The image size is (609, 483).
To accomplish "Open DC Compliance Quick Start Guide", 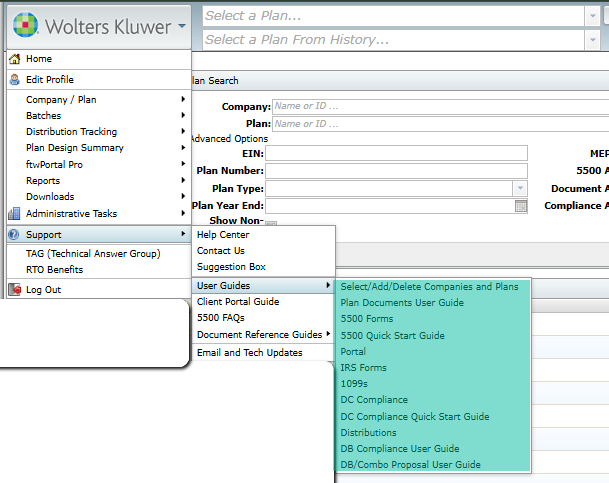I will pyautogui.click(x=433, y=417).
